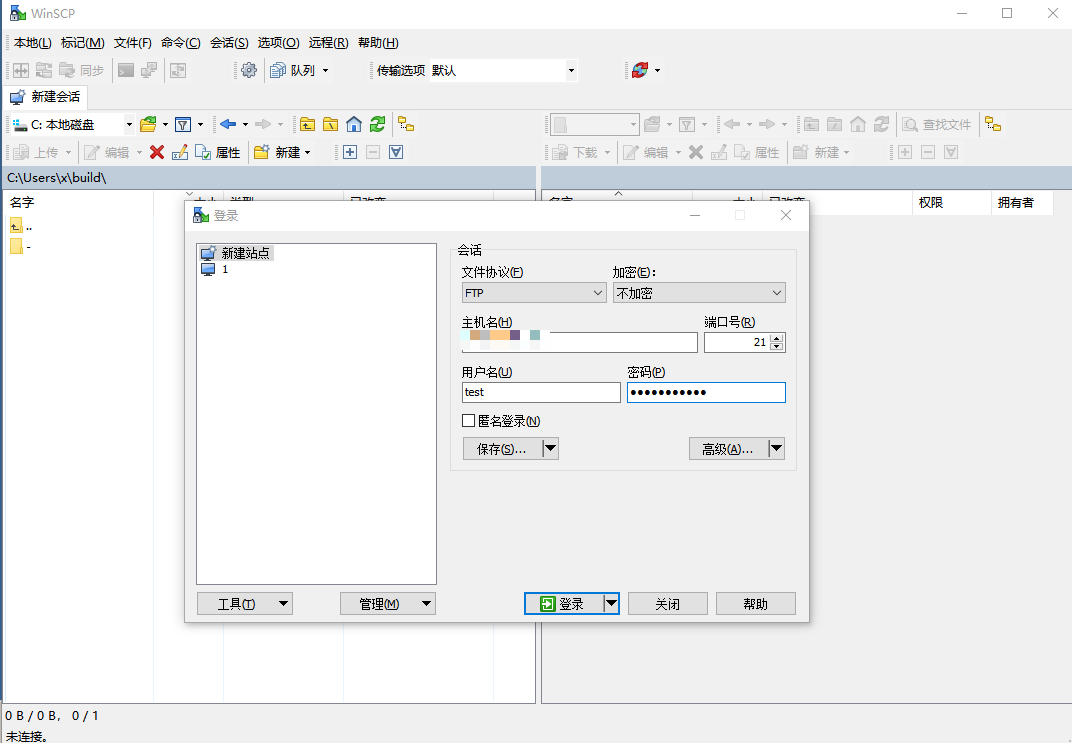Screen dimensions: 1072x743
Task: Refresh the local directory listing
Action: coord(377,124)
